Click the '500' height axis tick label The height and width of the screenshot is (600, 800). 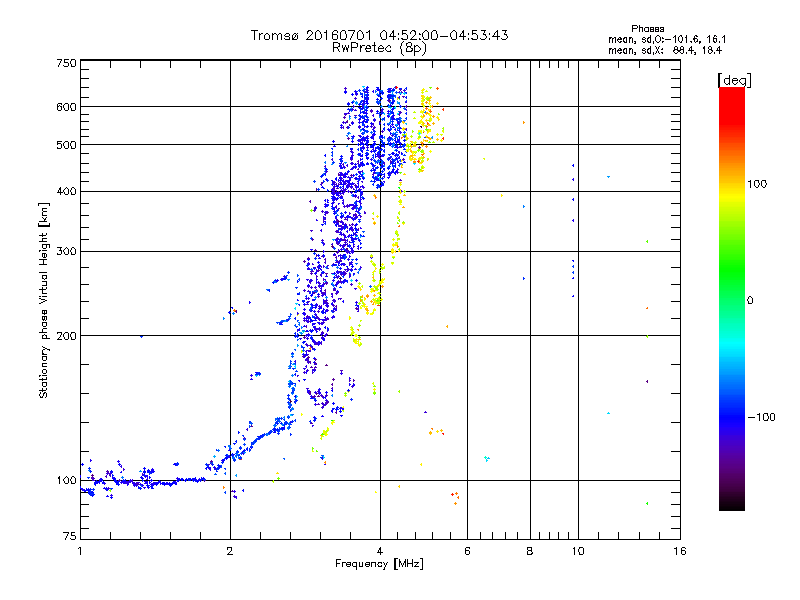(x=66, y=145)
